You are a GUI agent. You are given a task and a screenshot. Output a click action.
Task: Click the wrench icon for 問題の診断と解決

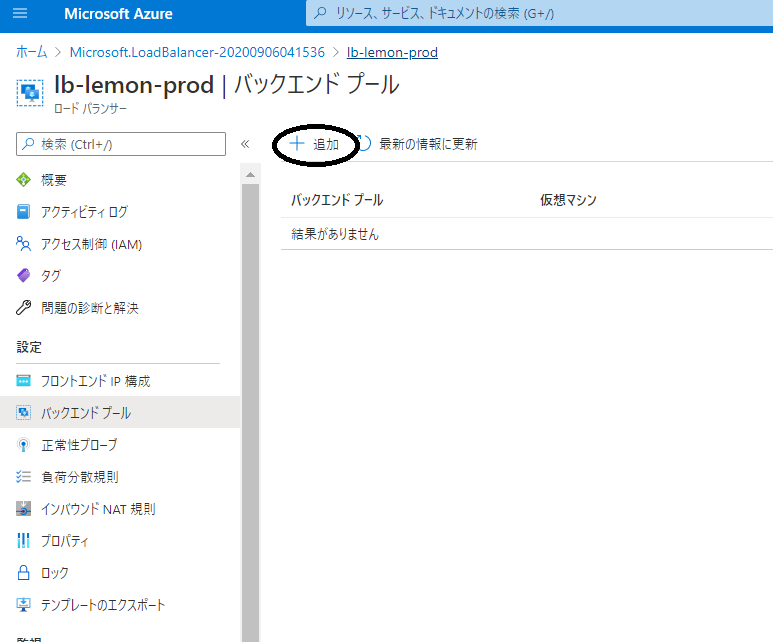tap(23, 308)
